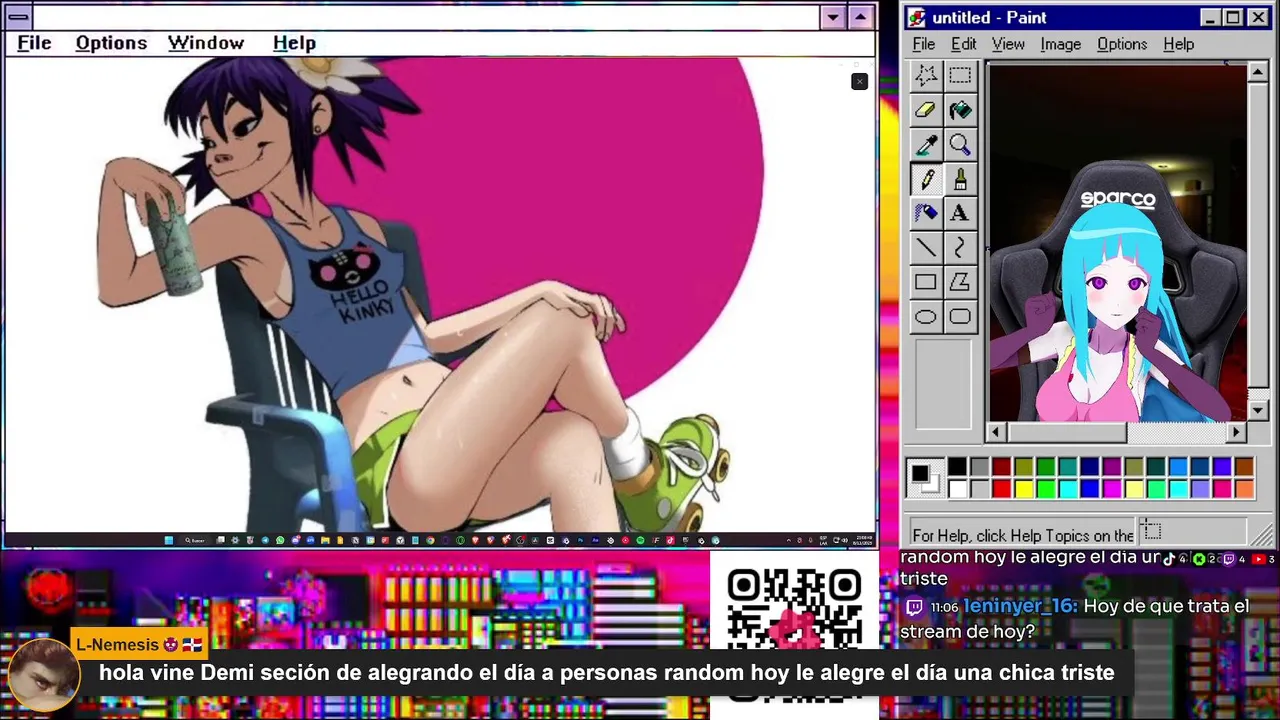Viewport: 1280px width, 720px height.
Task: Click the Twitch logo beside leninyer_16's message
Action: click(914, 607)
